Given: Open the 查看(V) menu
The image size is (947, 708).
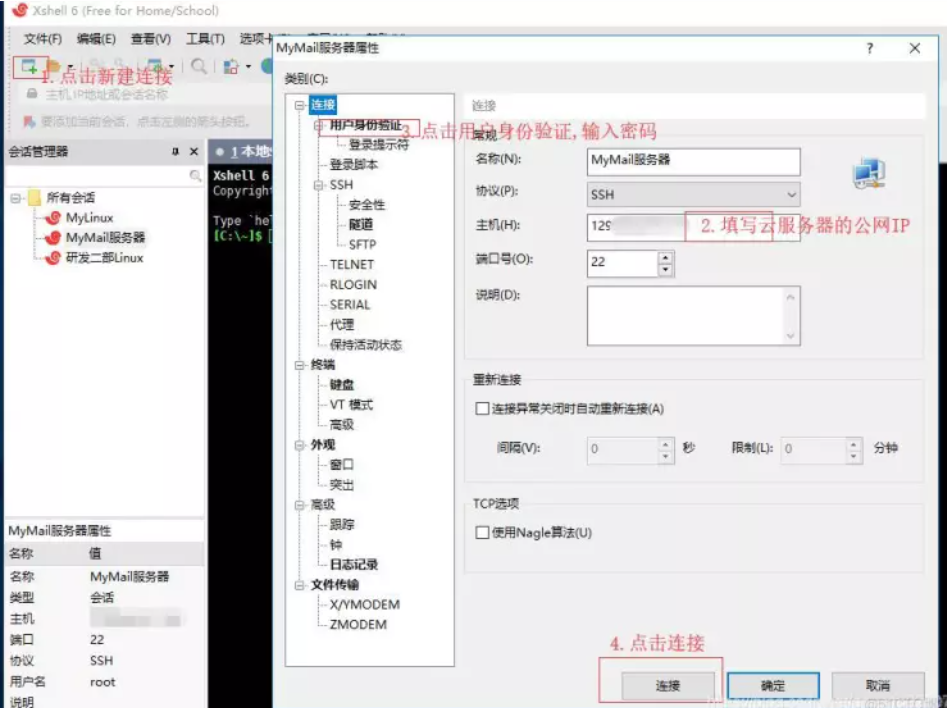Looking at the screenshot, I should coord(150,39).
